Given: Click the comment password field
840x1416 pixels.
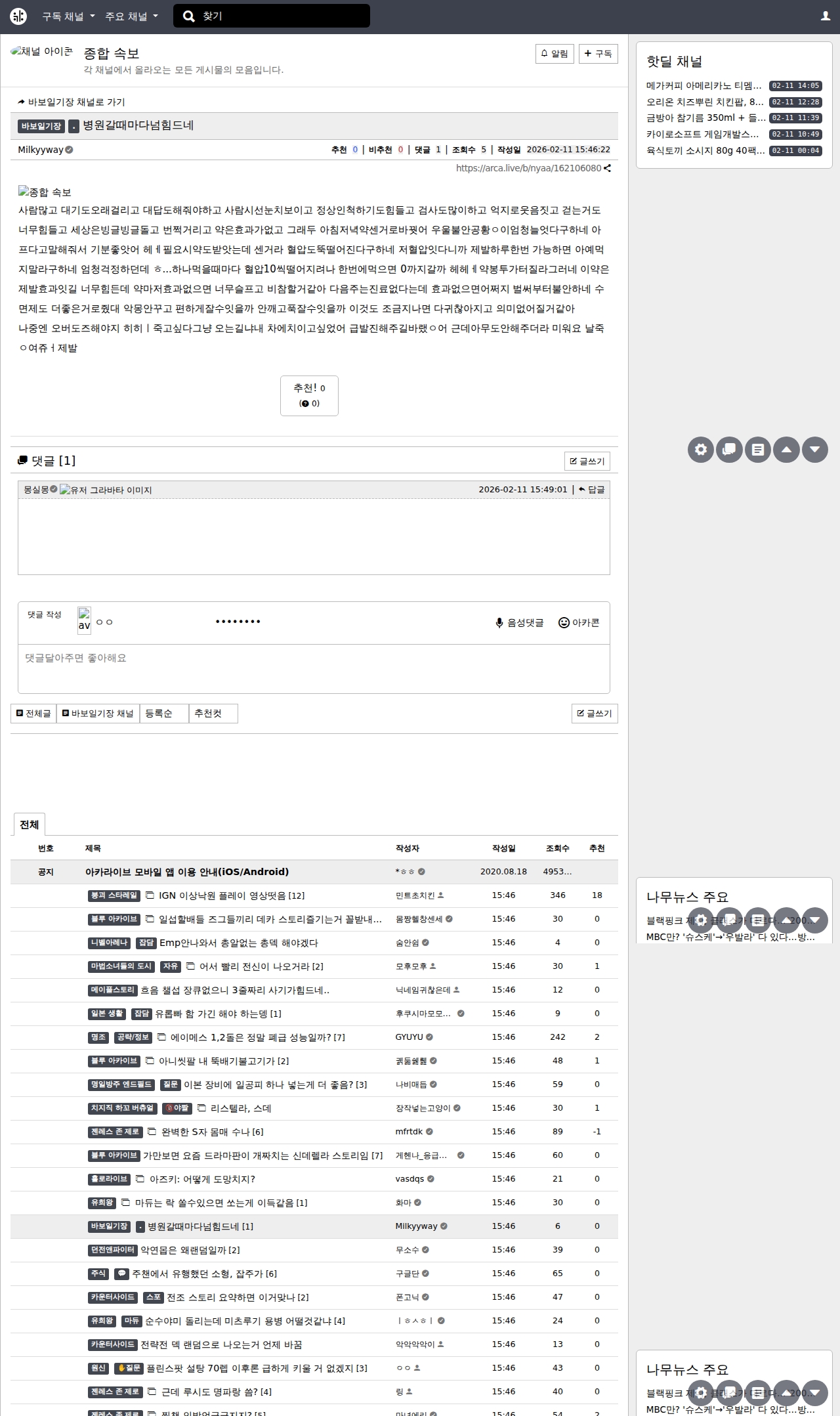Looking at the screenshot, I should click(270, 622).
